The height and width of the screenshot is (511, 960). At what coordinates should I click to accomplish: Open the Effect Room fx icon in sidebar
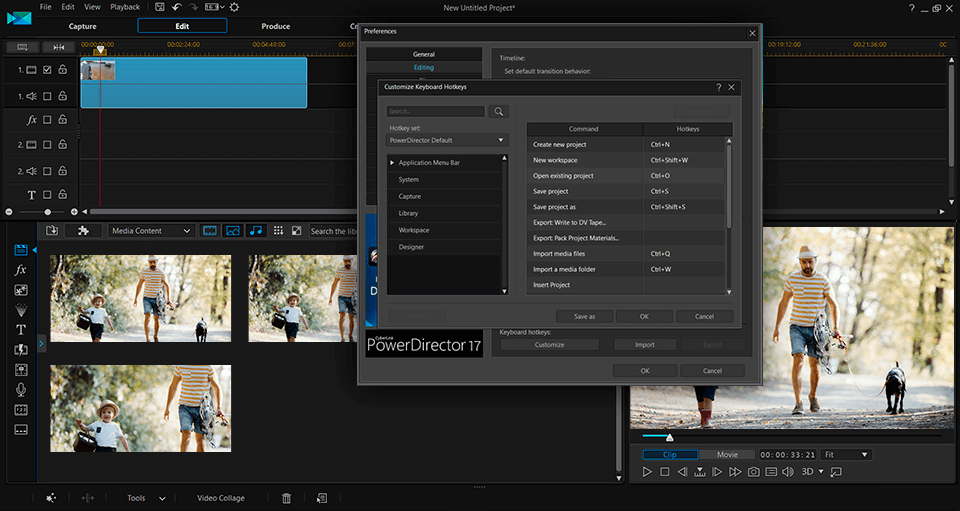pyautogui.click(x=21, y=270)
